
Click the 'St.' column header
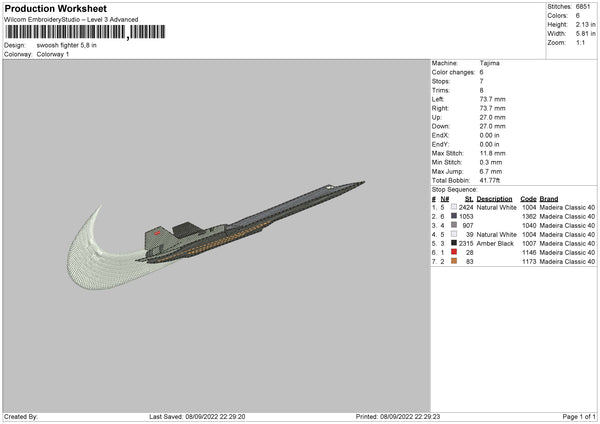pos(469,199)
